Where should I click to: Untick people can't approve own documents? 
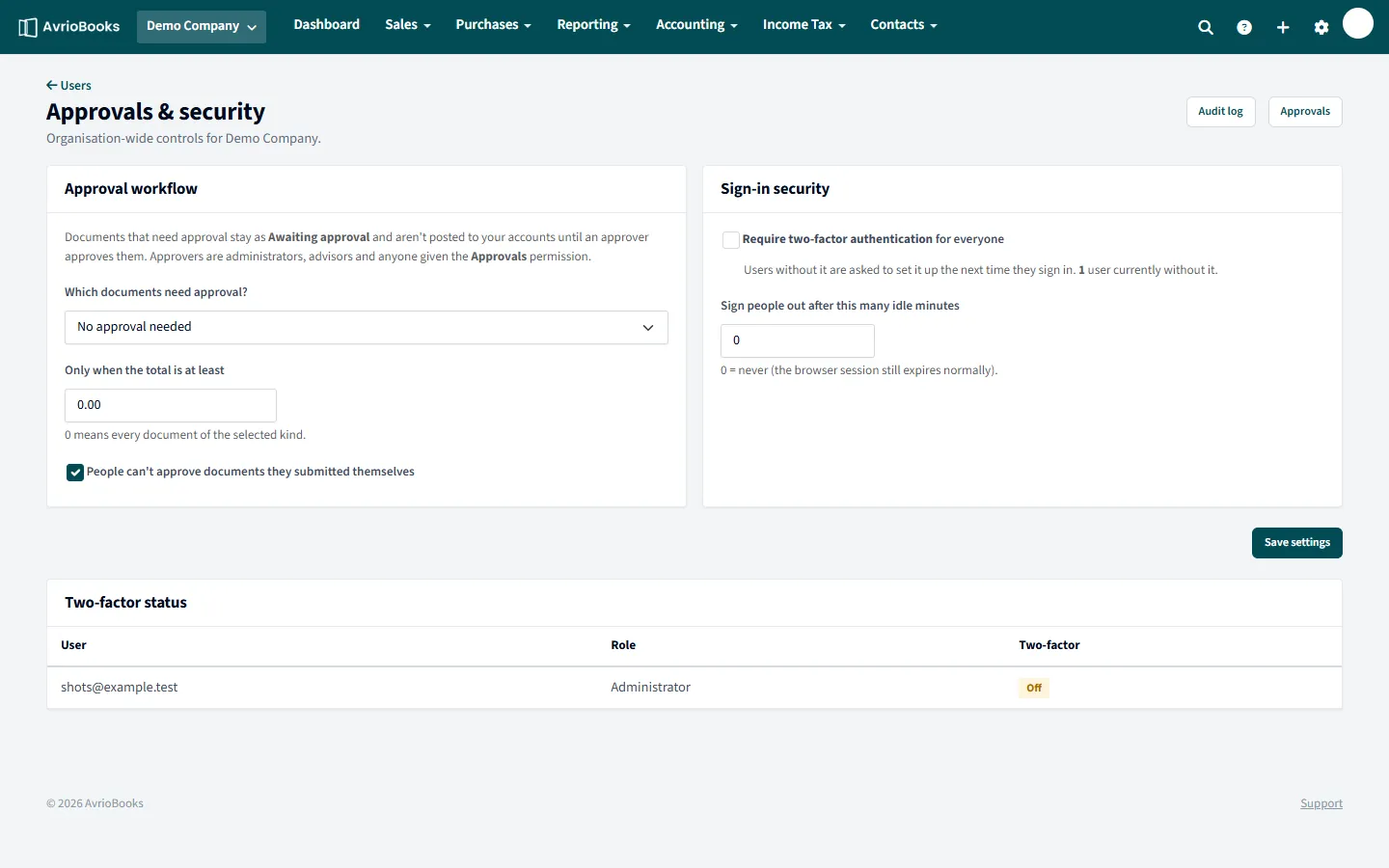click(75, 472)
